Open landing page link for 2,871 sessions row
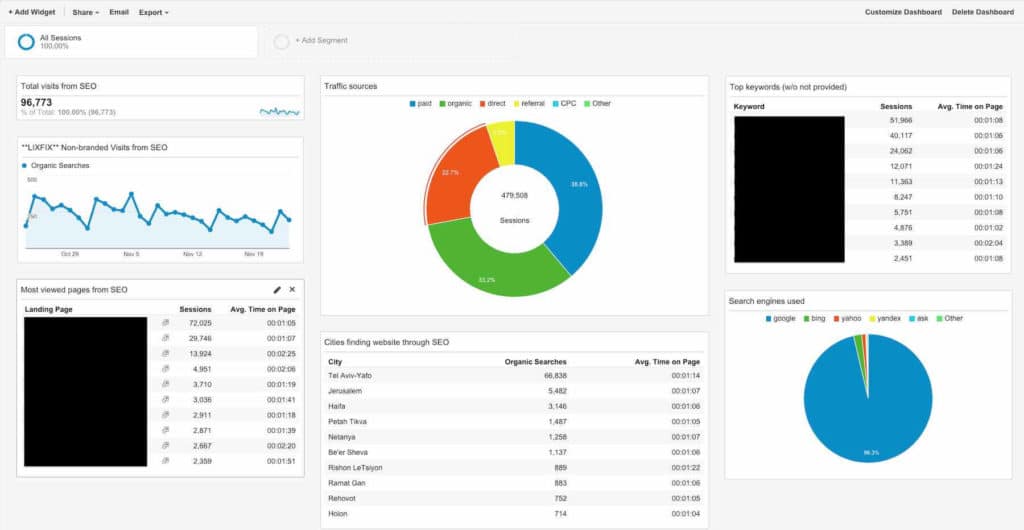Screen dimensions: 1024x530 165,430
